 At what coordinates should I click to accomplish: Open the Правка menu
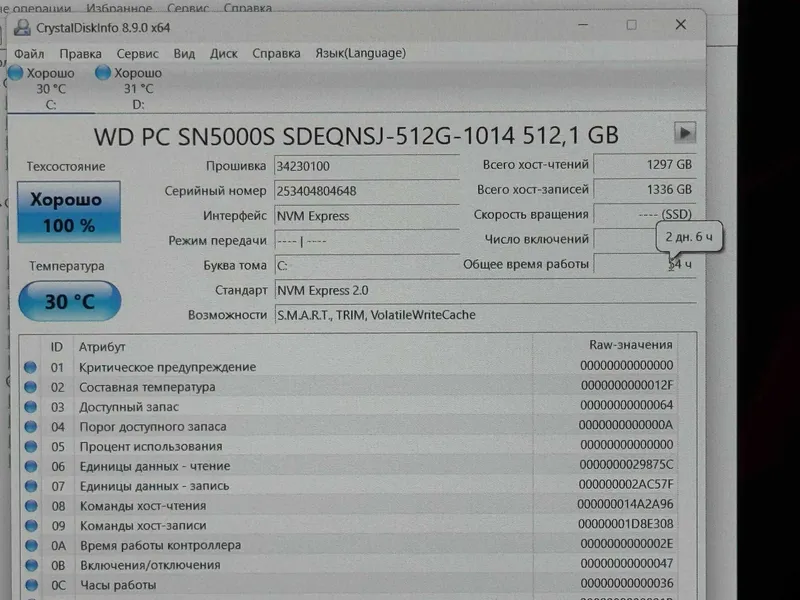[80, 54]
